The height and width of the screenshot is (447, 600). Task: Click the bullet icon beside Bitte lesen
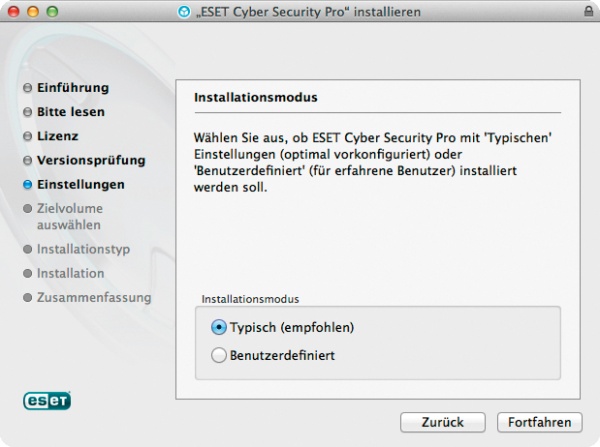(28, 112)
